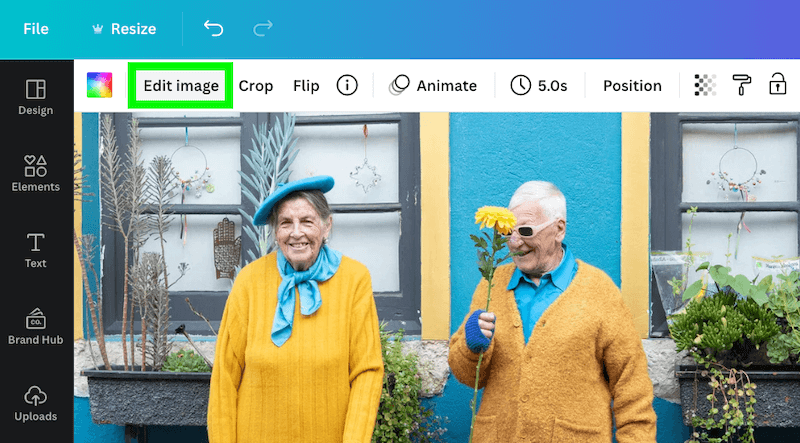This screenshot has width=800, height=443.
Task: Click the Edit image button
Action: pos(181,86)
